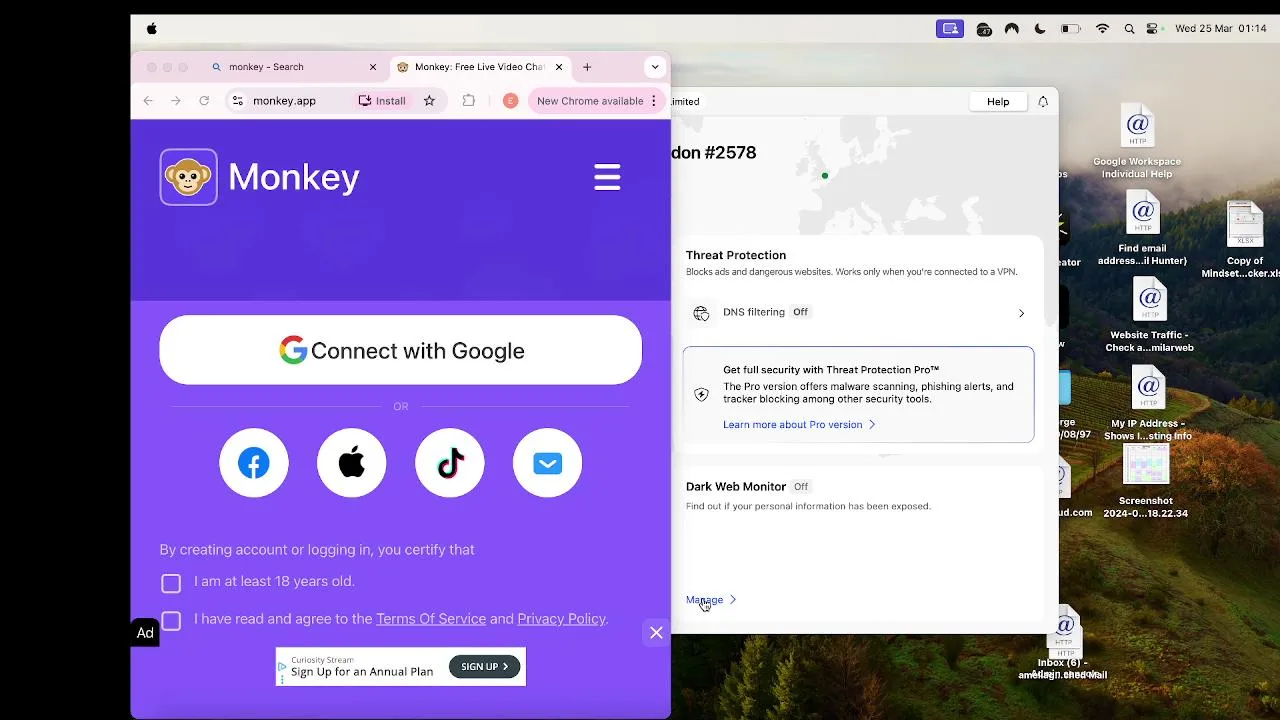Sign in with email envelope icon

pyautogui.click(x=547, y=463)
